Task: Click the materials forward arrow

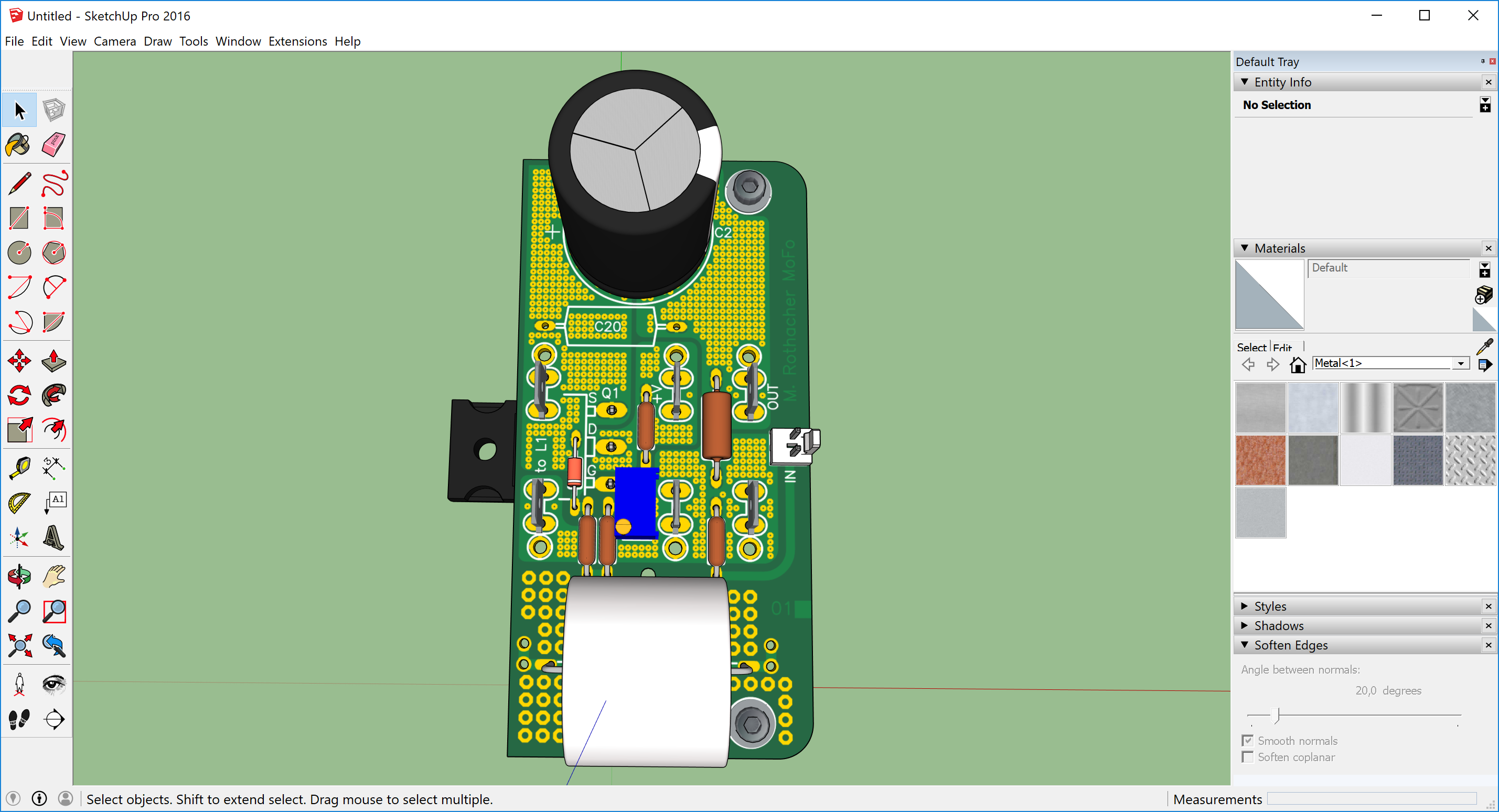Action: pyautogui.click(x=1272, y=365)
